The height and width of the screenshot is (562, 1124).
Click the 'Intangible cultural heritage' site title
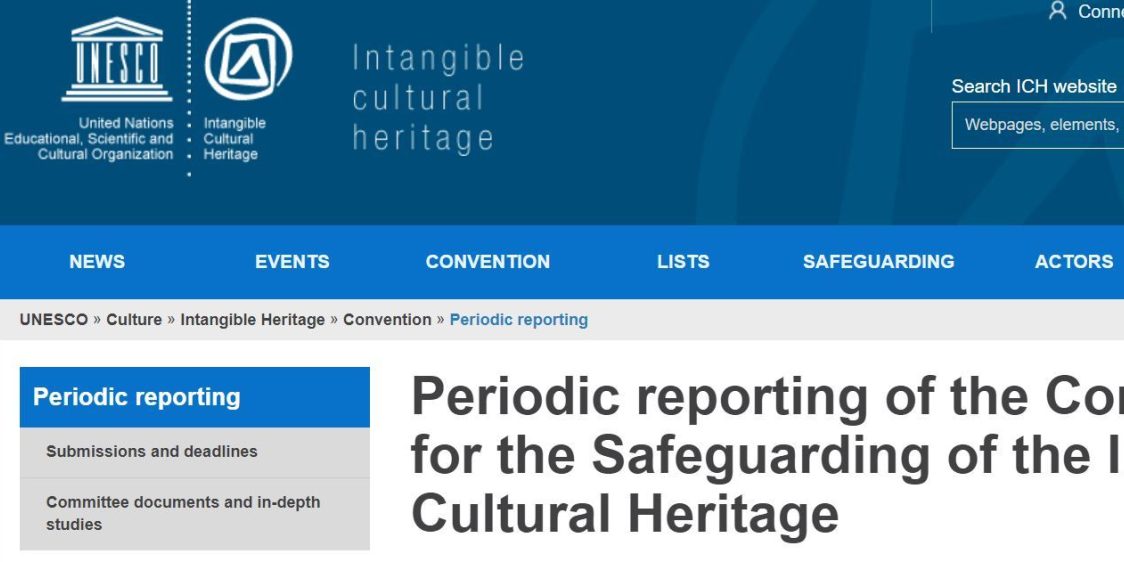437,98
